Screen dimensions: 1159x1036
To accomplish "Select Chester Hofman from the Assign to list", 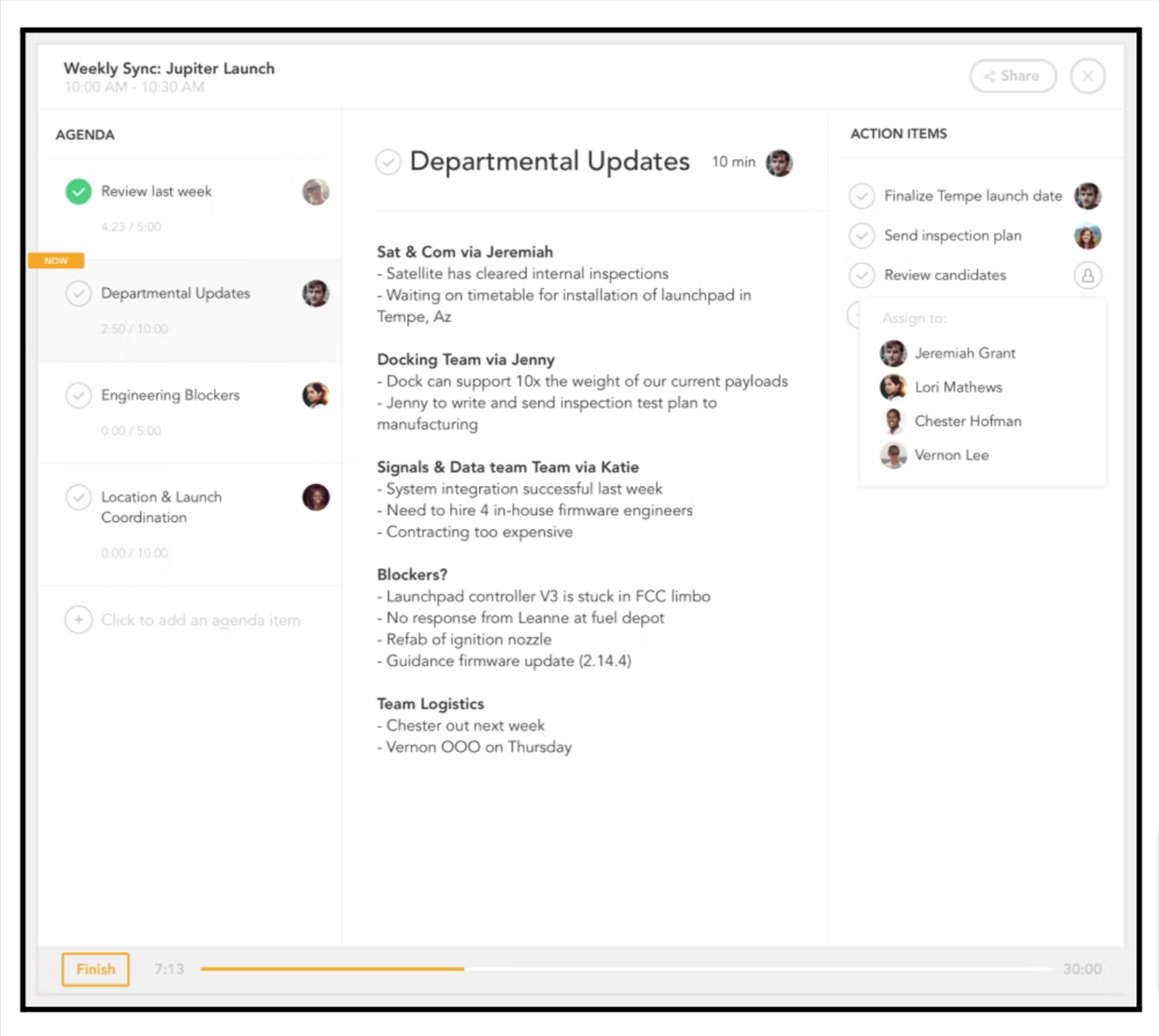I will [x=968, y=421].
